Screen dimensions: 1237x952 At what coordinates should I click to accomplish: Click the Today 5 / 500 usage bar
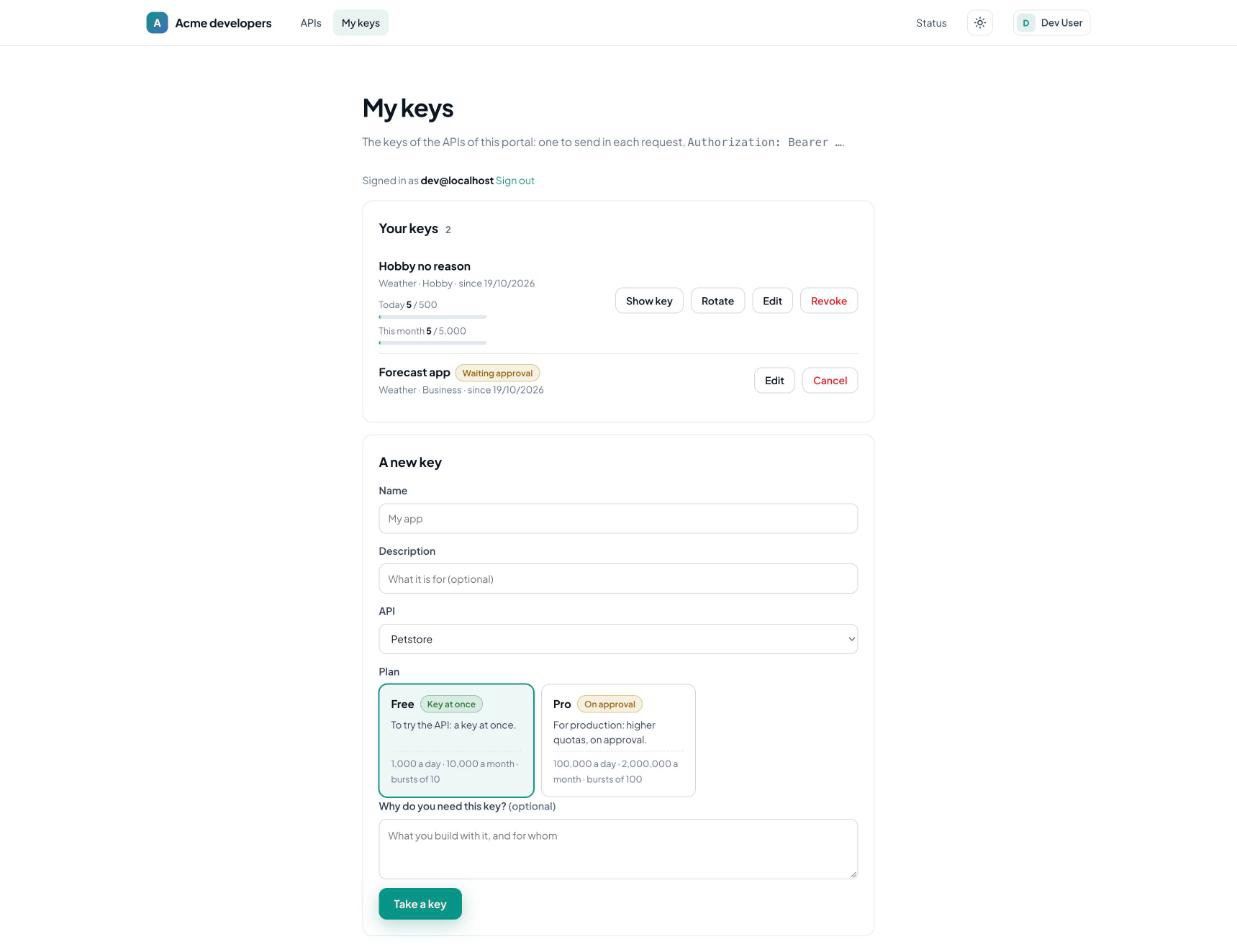[433, 317]
